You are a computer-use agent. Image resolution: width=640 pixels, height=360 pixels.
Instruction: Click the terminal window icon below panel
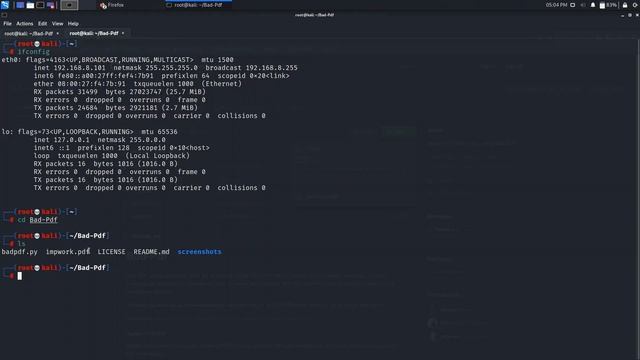coord(4,15)
